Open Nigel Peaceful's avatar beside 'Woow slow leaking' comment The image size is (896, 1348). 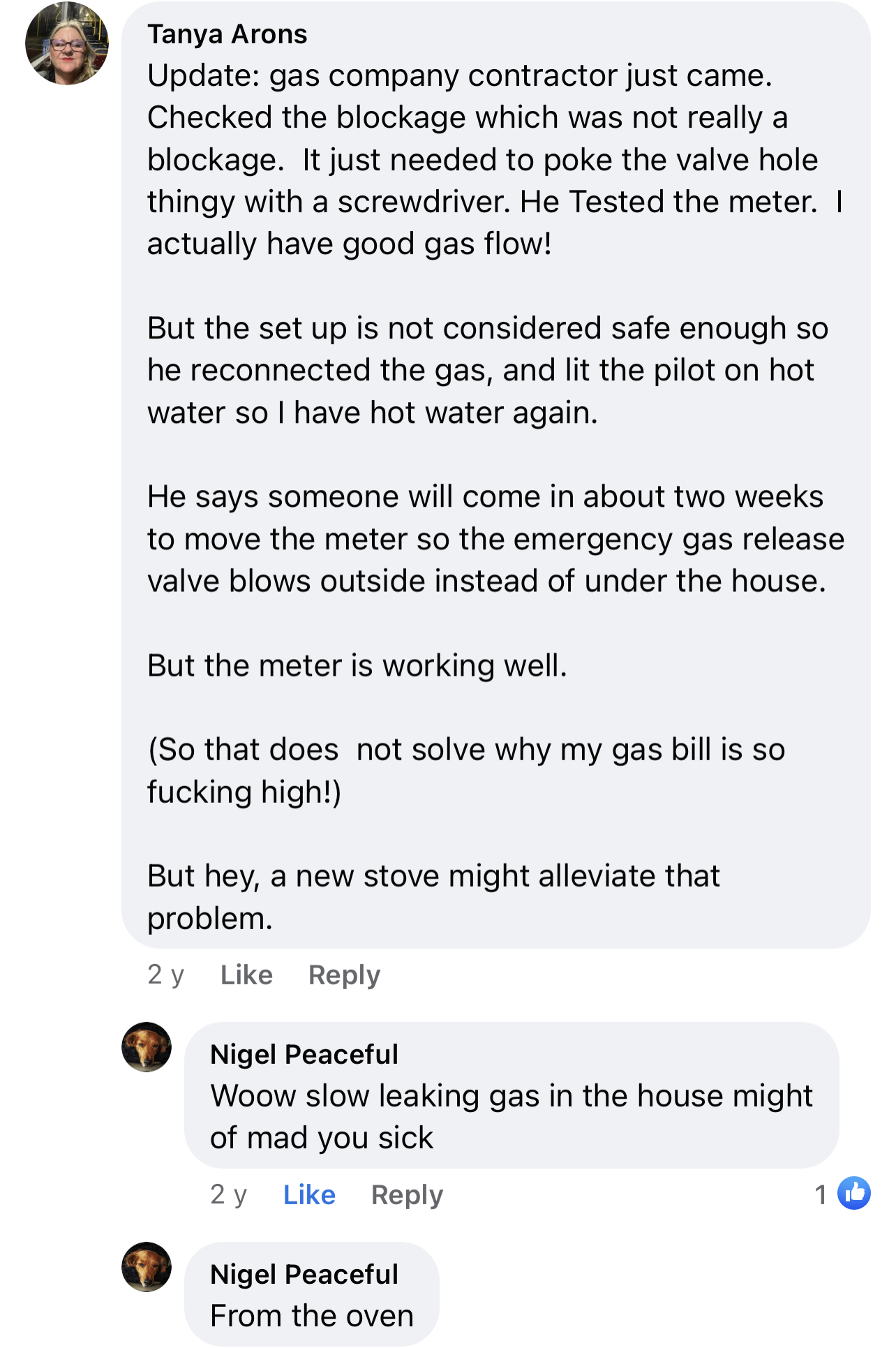coord(147,1047)
